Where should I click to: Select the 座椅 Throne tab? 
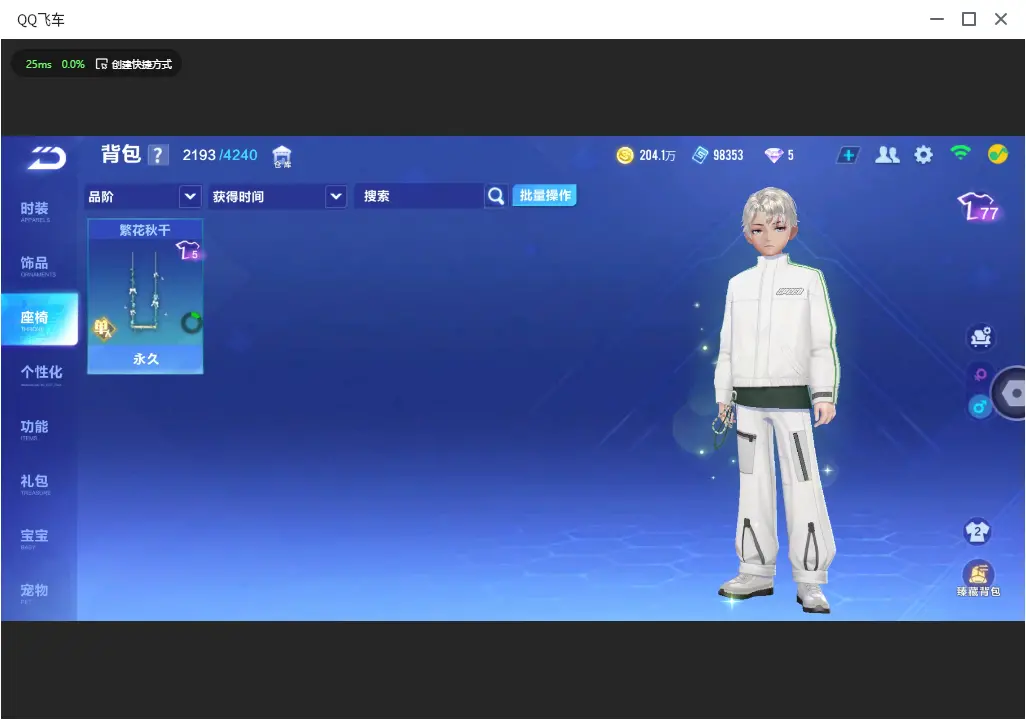[39, 319]
